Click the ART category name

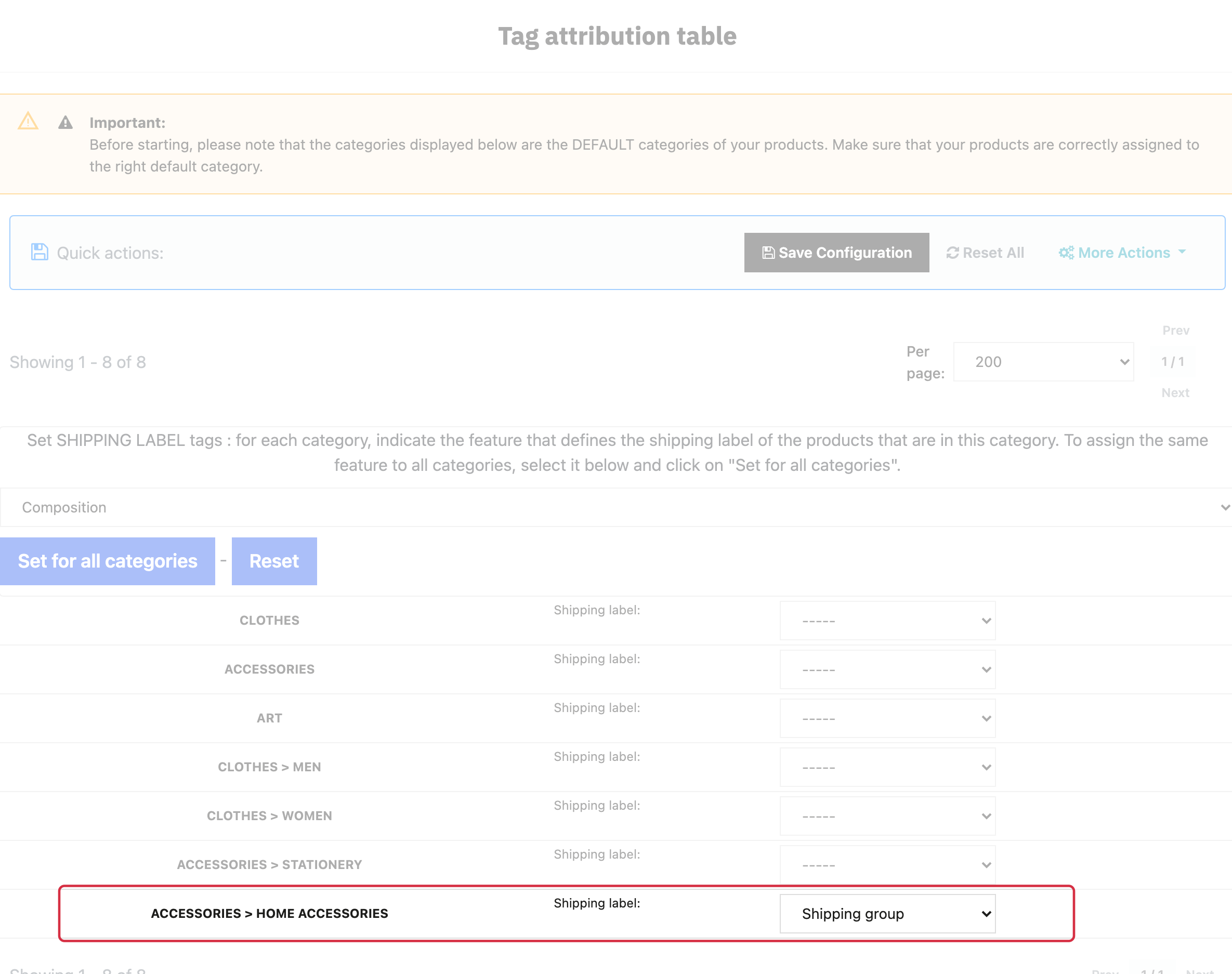(269, 718)
